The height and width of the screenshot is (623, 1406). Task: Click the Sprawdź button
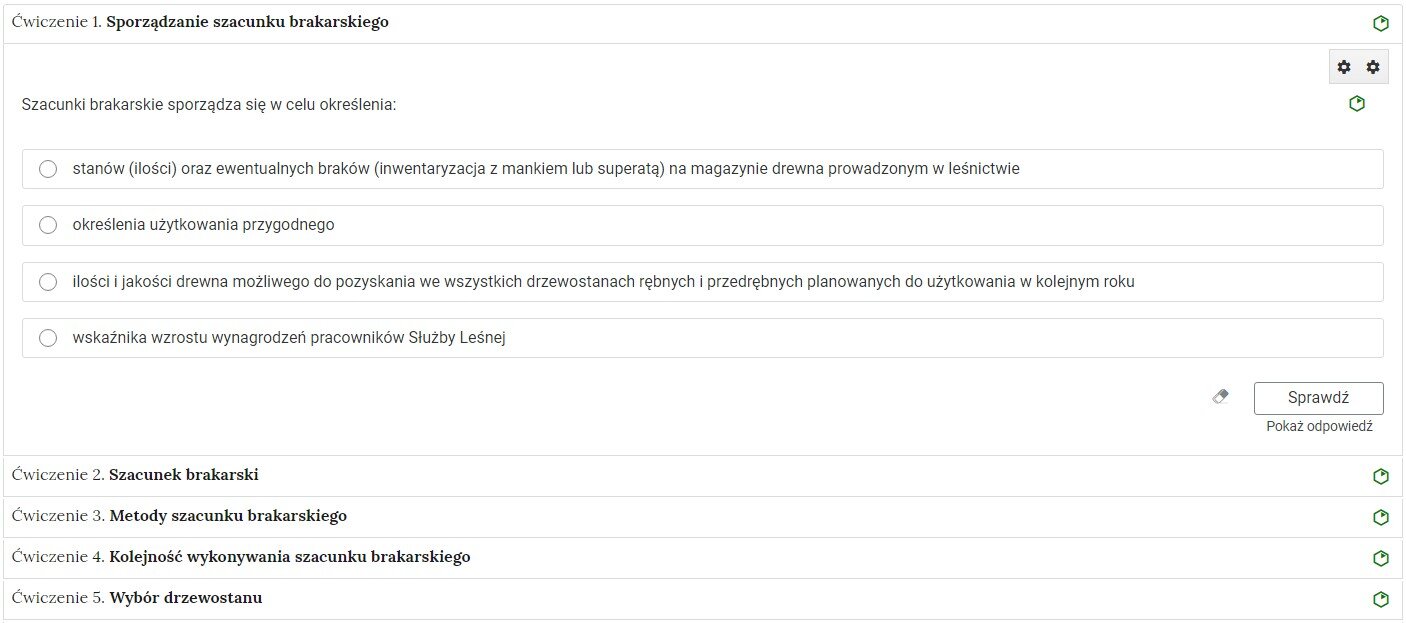tap(1318, 398)
